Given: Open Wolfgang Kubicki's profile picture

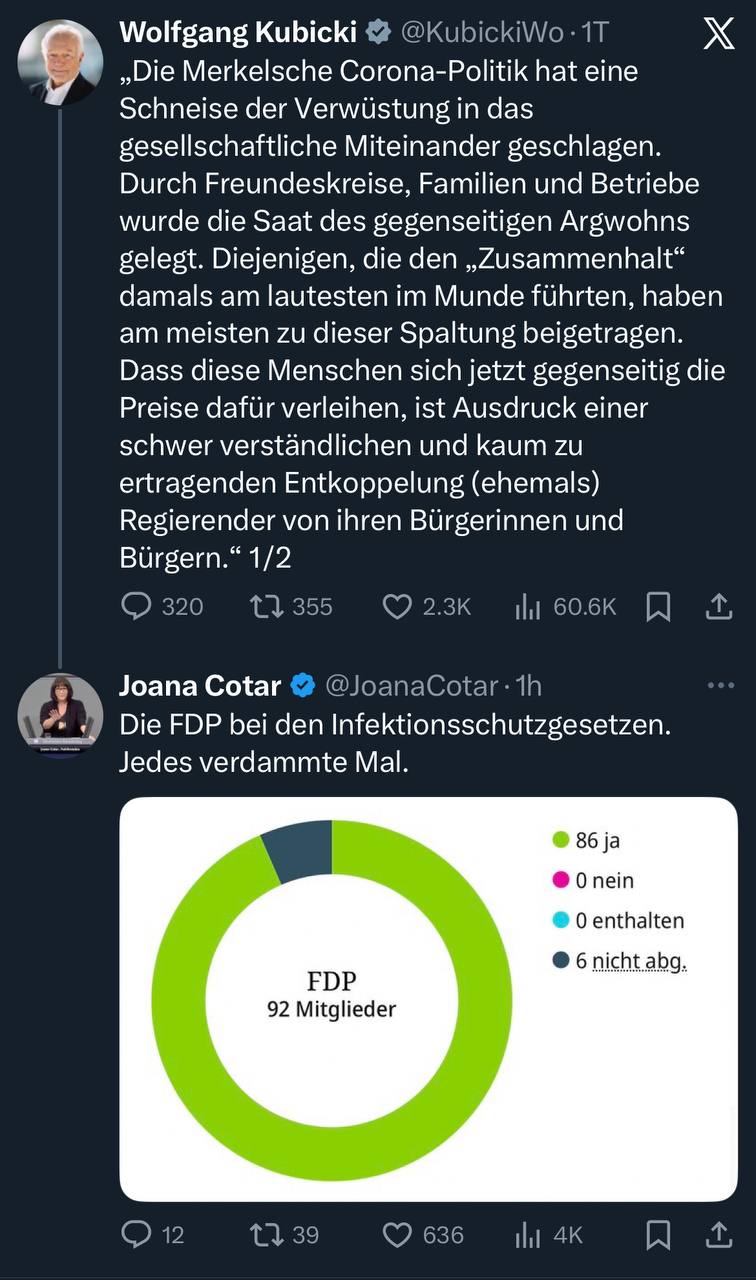Looking at the screenshot, I should click(x=60, y=62).
